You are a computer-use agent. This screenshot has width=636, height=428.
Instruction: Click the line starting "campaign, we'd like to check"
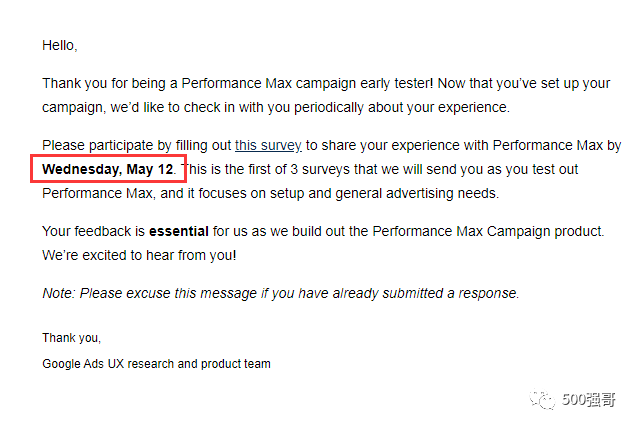[276, 107]
